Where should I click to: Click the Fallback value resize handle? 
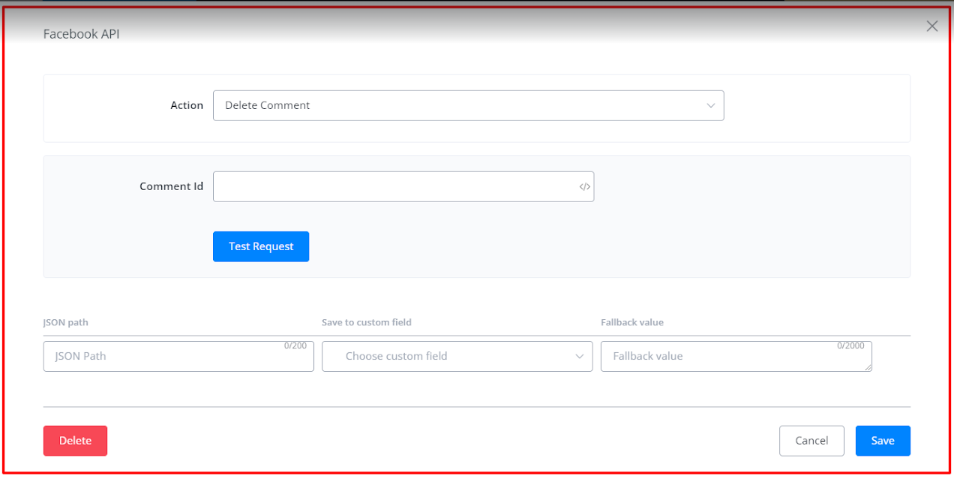point(867,367)
